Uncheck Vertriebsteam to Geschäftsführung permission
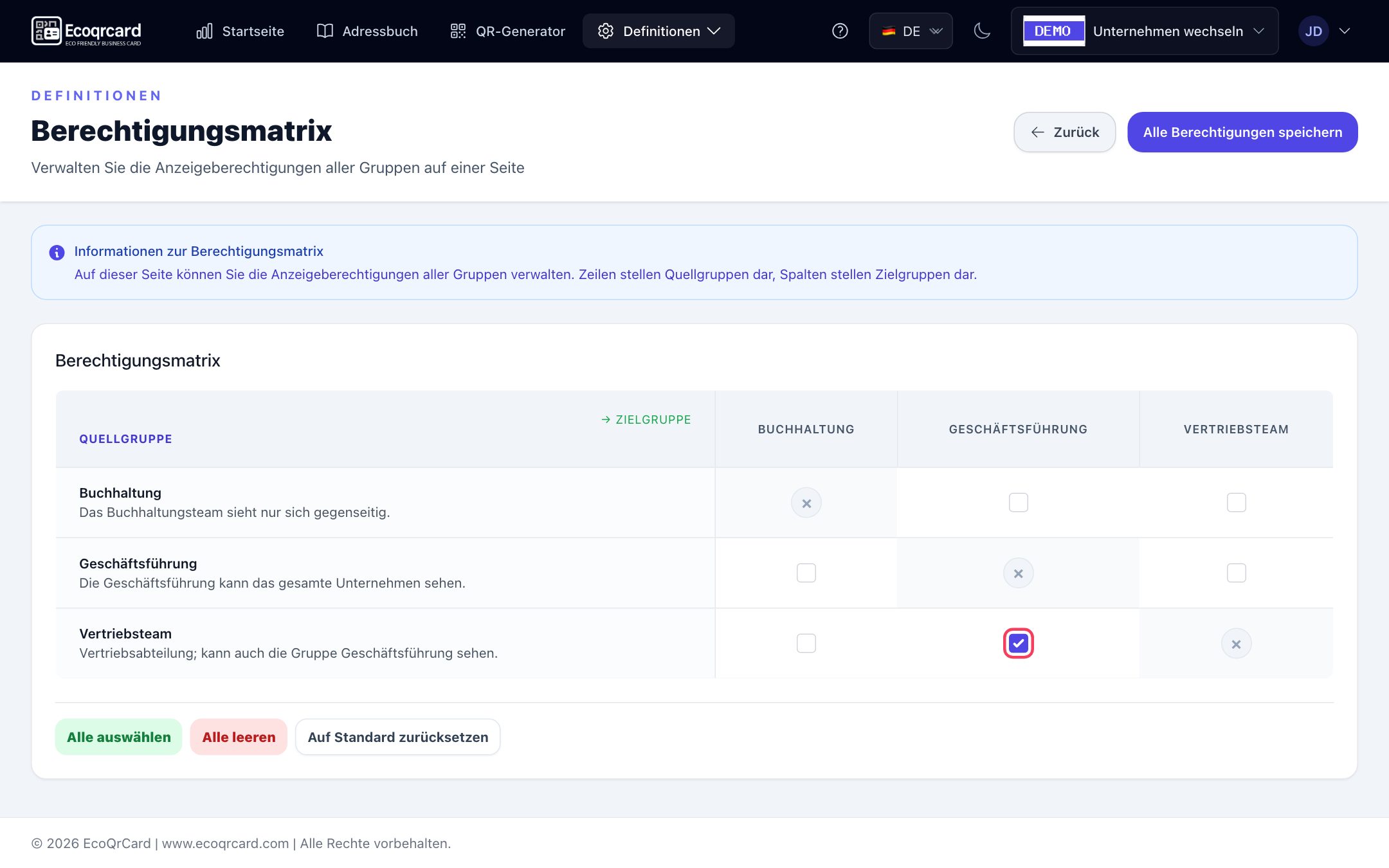 click(x=1018, y=643)
